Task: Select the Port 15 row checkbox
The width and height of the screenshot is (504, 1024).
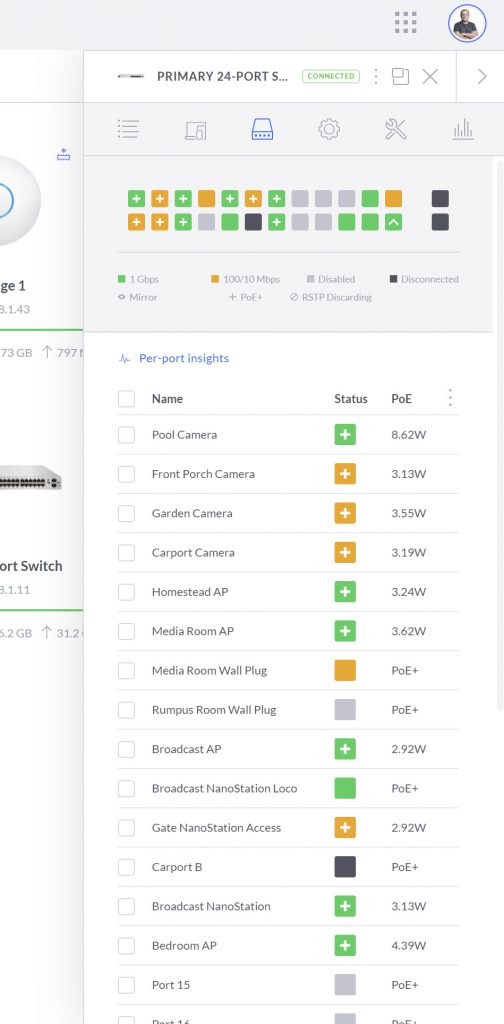Action: click(x=127, y=985)
